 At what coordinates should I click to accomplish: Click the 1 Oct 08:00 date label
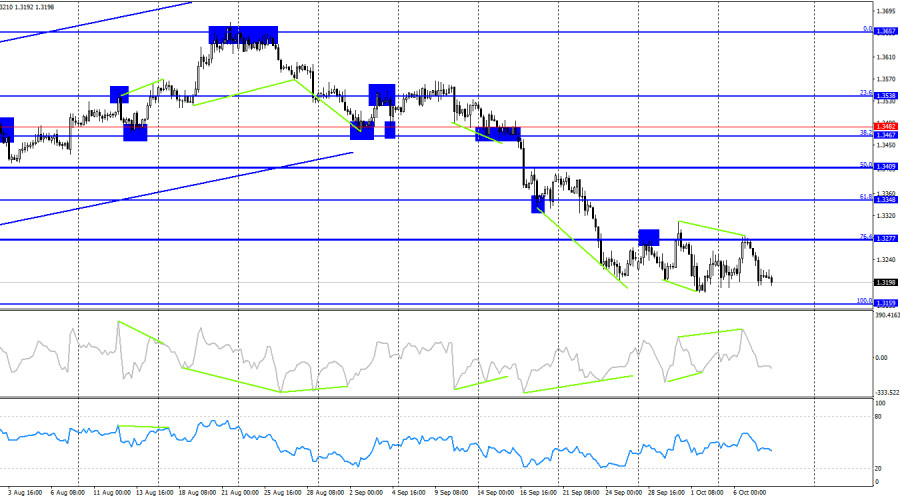pyautogui.click(x=707, y=493)
